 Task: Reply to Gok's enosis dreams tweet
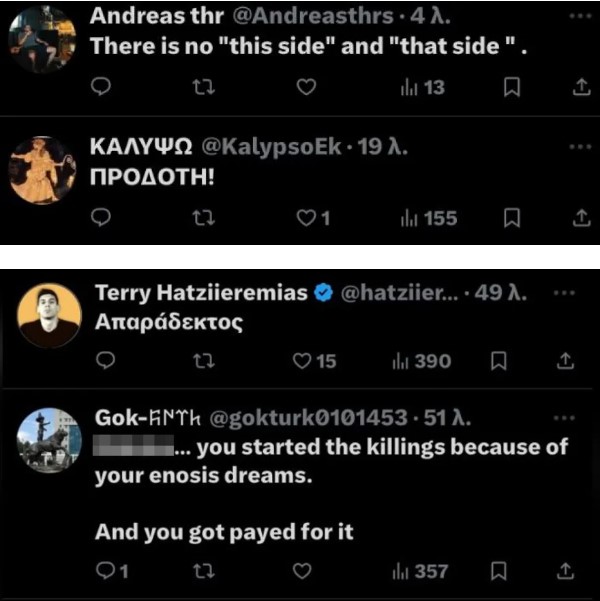pyautogui.click(x=105, y=571)
